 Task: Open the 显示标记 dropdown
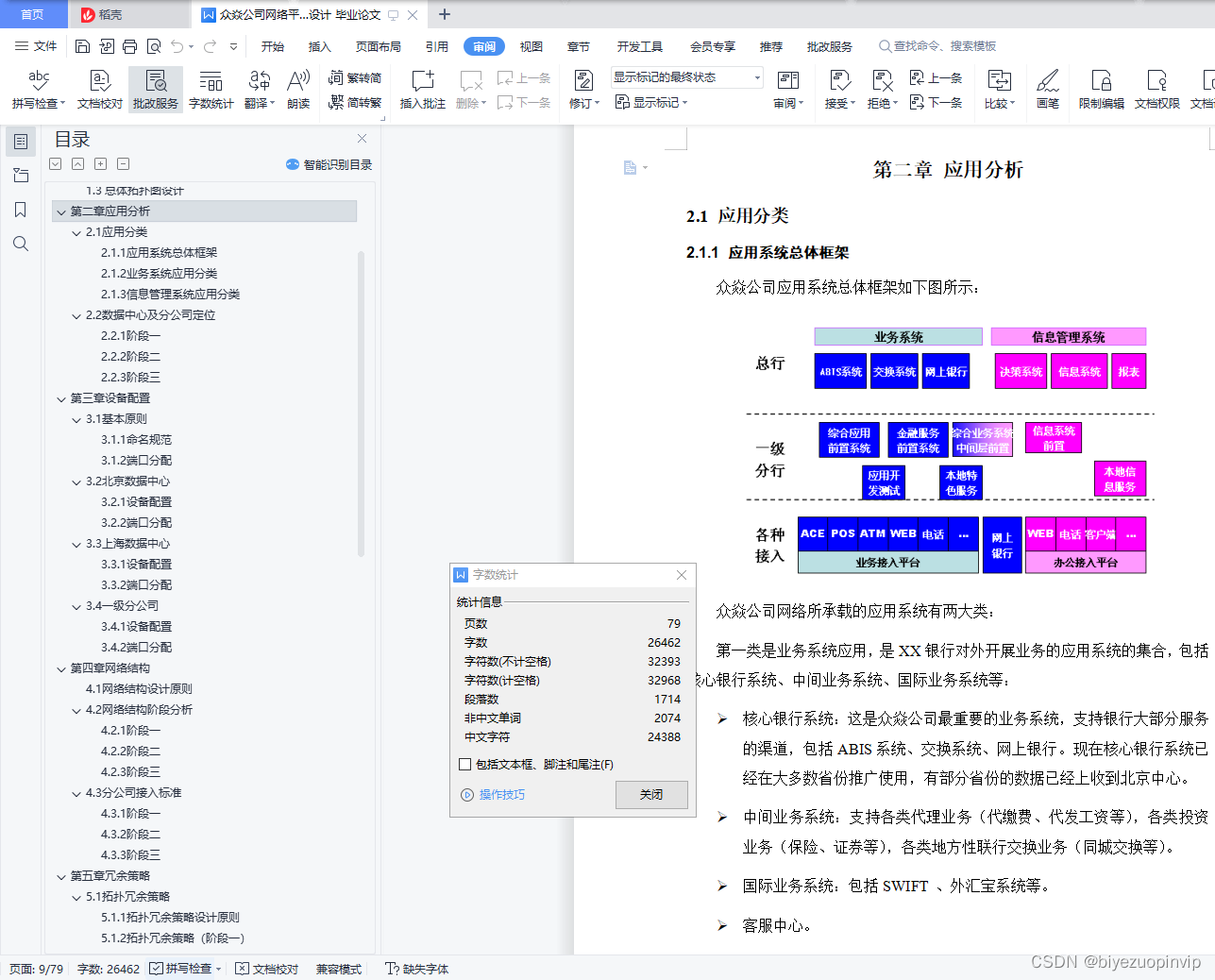pos(651,102)
